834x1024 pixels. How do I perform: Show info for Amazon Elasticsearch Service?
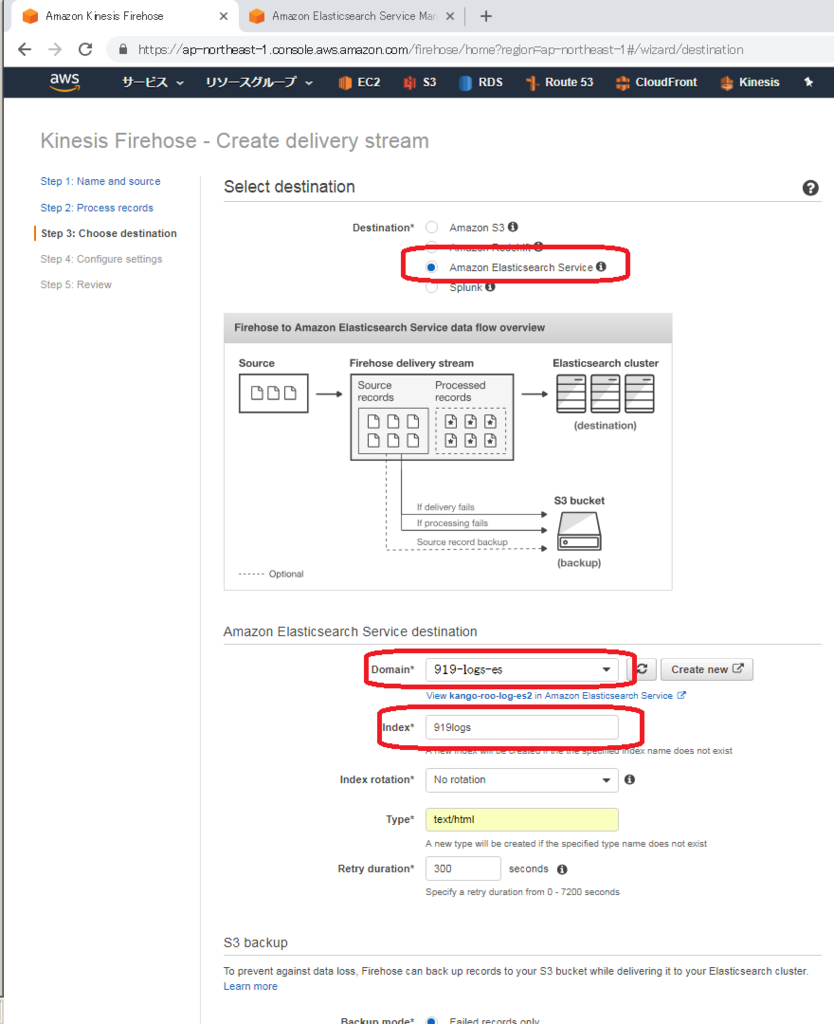pos(601,266)
